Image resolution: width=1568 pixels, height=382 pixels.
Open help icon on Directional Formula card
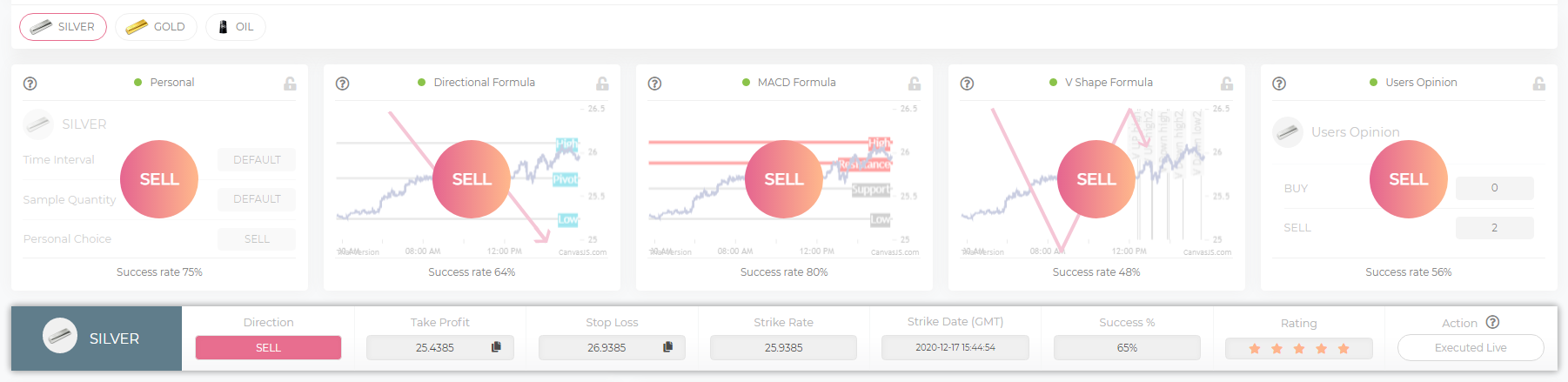(x=343, y=84)
